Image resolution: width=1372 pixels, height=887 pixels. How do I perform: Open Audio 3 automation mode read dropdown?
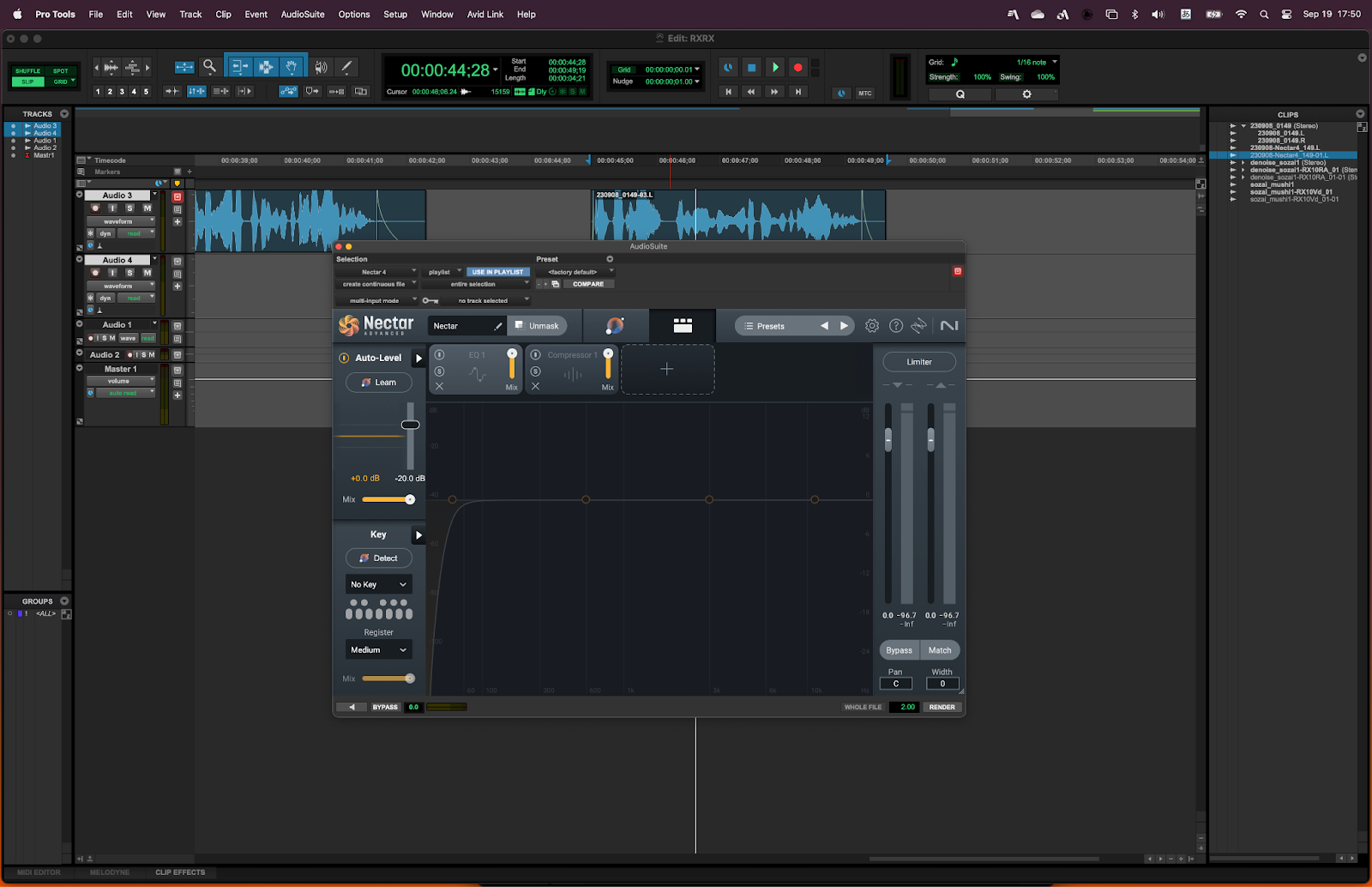[x=137, y=233]
